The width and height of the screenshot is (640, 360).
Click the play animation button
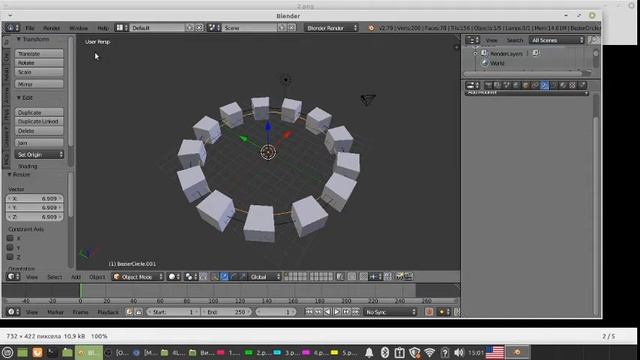337,312
